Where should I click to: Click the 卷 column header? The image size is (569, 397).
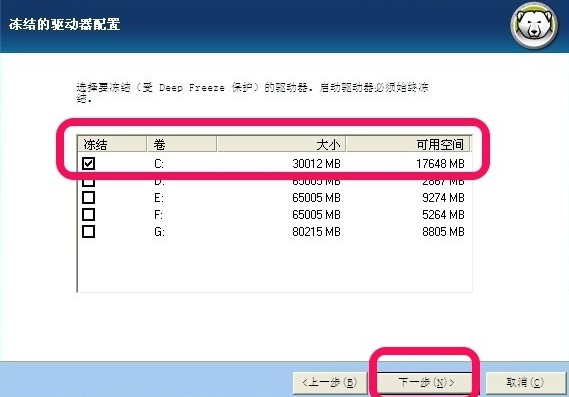click(x=182, y=144)
